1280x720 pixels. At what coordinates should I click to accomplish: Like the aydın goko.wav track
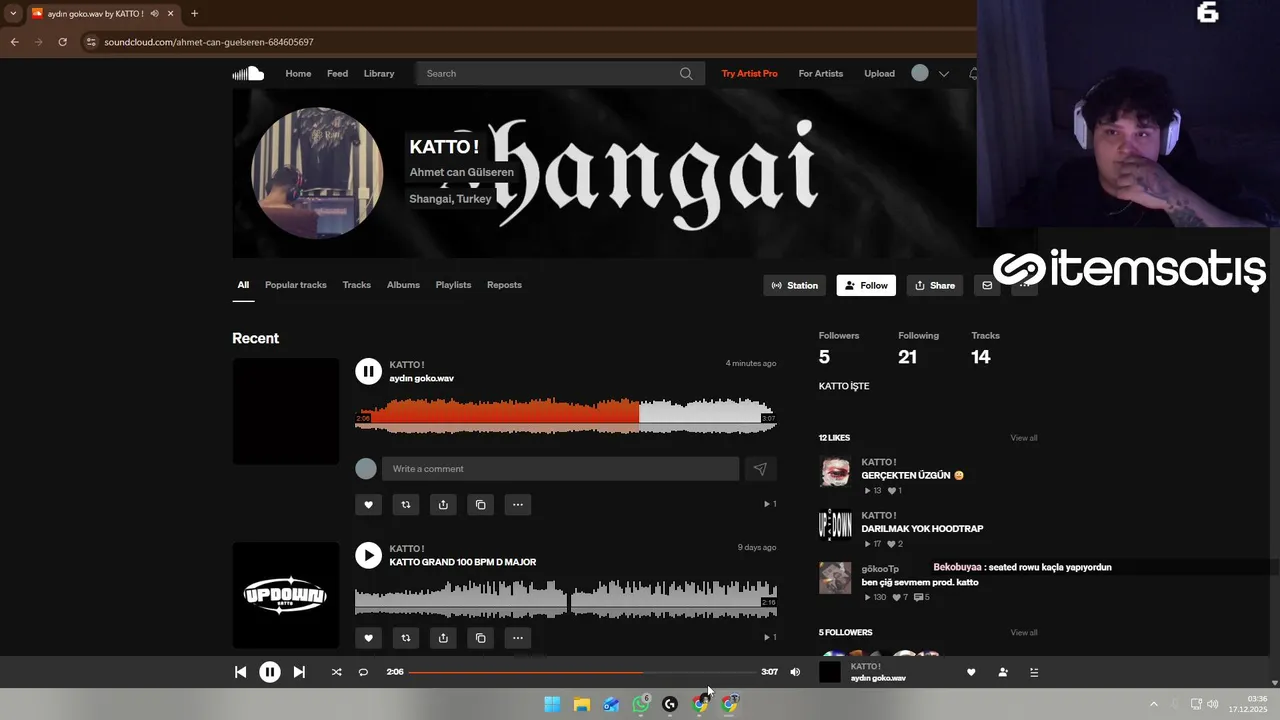(x=368, y=505)
